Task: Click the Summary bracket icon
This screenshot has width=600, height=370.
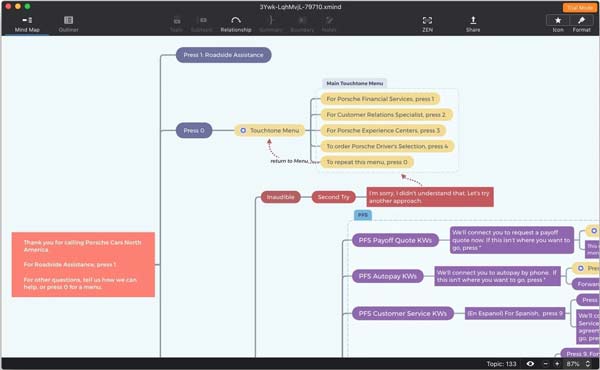Action: [271, 20]
